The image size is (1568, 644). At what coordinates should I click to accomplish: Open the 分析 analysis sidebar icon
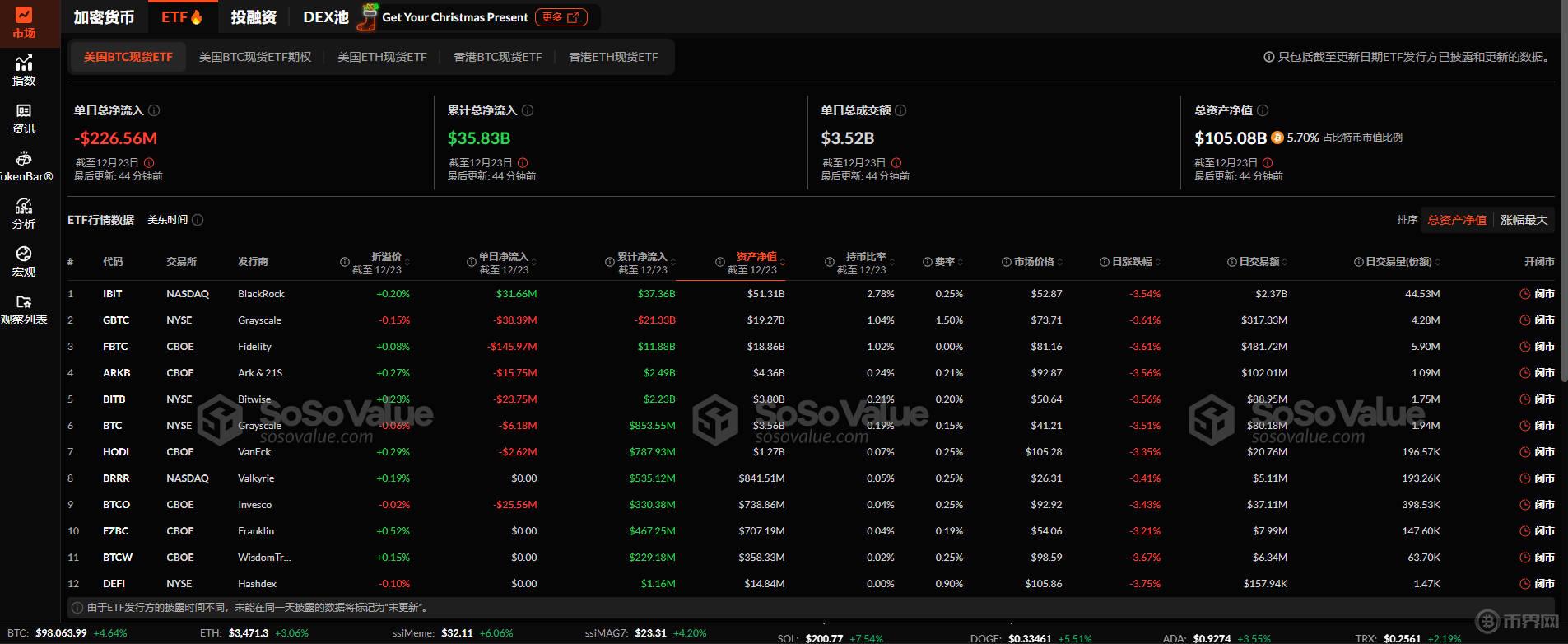pyautogui.click(x=24, y=214)
